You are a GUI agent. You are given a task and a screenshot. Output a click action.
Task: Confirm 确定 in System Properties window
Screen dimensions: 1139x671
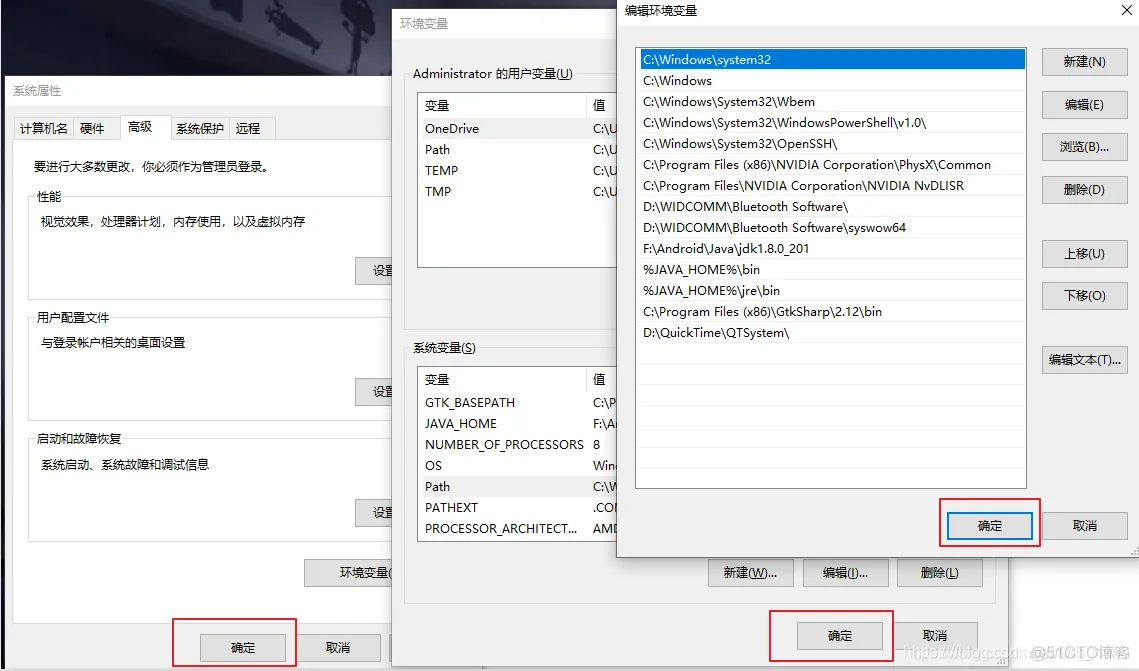(243, 647)
